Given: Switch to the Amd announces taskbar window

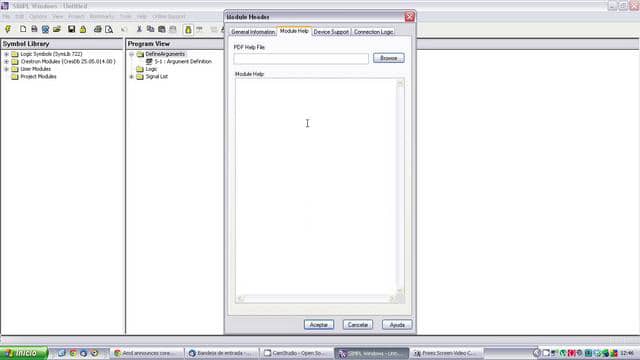Looking at the screenshot, I should (x=147, y=353).
